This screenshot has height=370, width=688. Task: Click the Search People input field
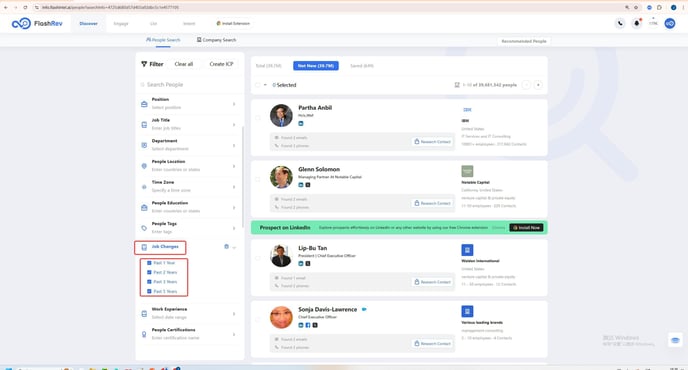coord(190,84)
